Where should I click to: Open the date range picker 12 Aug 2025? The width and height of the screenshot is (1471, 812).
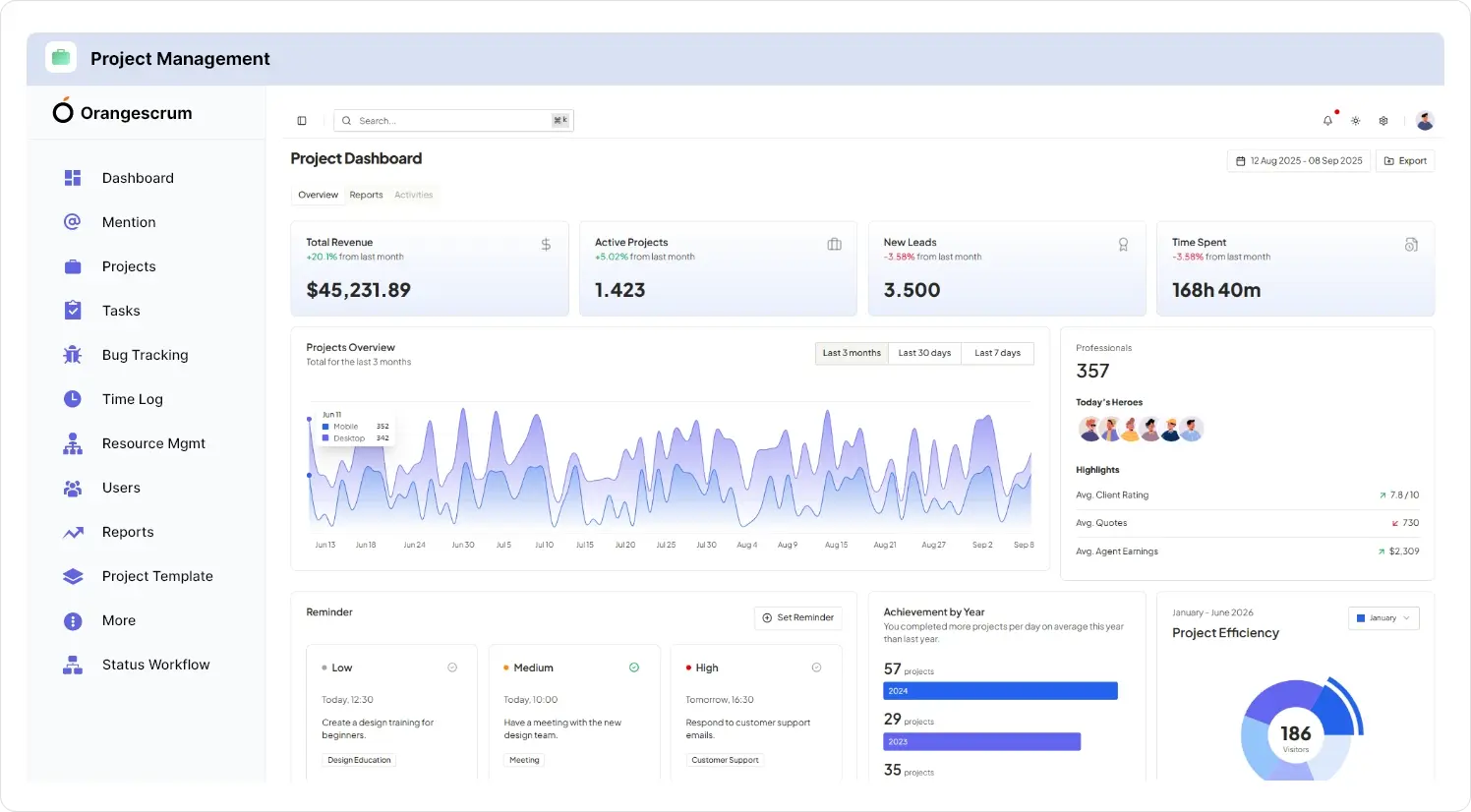click(1299, 161)
